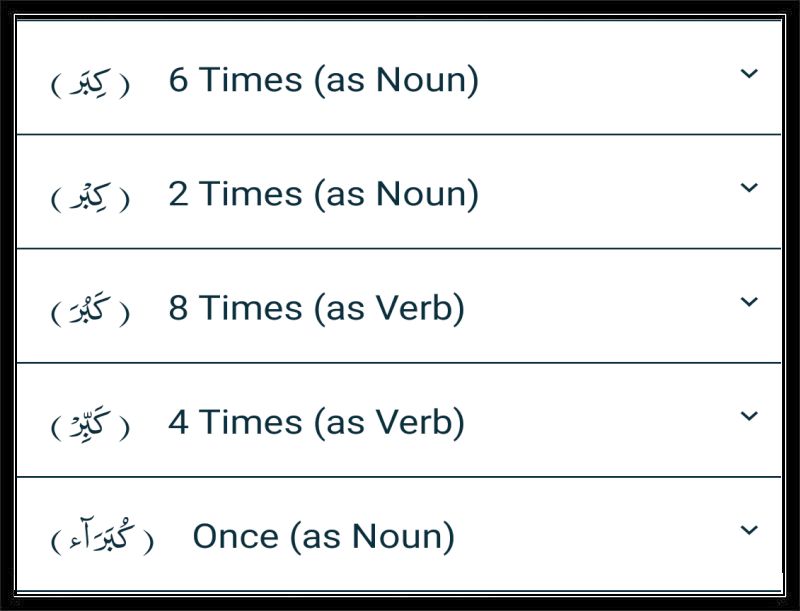Click the '2 Times (as Noun)' label
This screenshot has width=800, height=611.
[323, 194]
